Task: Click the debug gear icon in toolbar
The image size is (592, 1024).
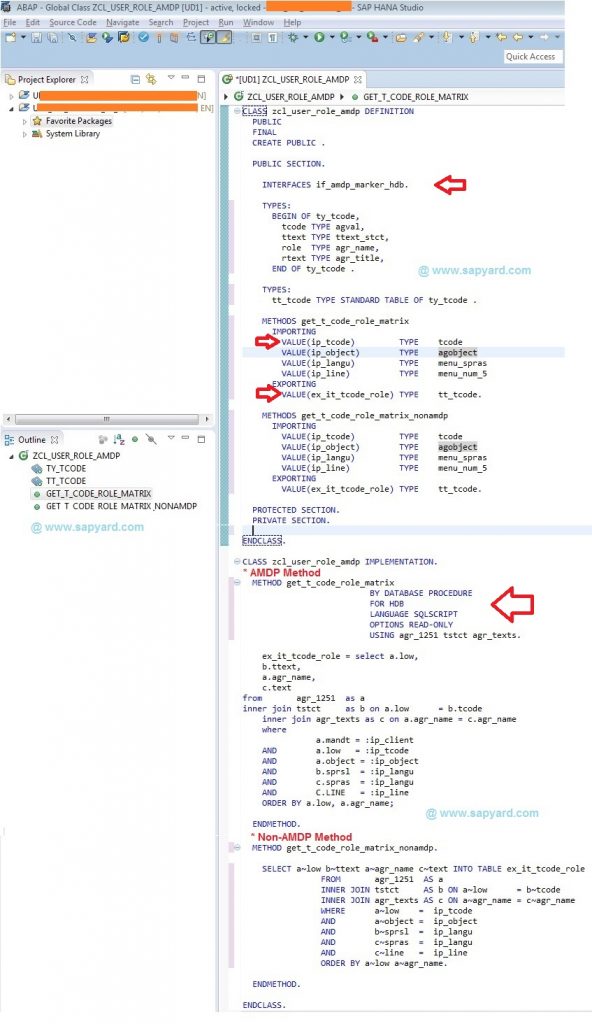Action: tap(293, 38)
